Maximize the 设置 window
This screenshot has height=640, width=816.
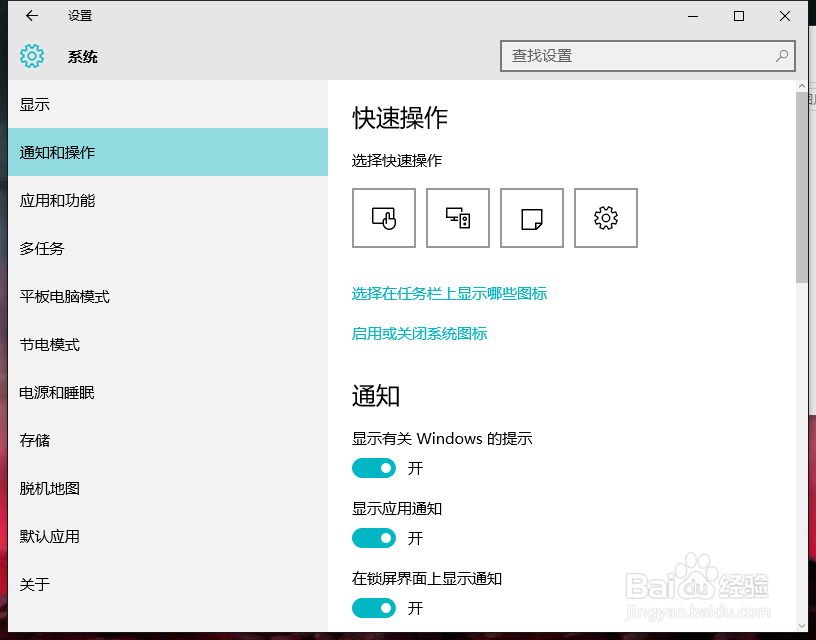point(738,16)
